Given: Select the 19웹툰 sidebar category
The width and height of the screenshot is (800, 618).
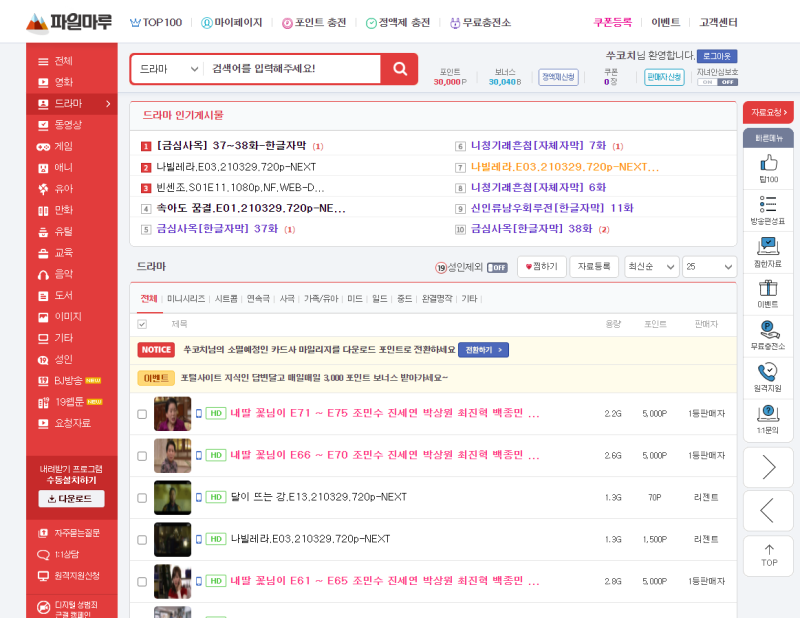Looking at the screenshot, I should coord(71,402).
